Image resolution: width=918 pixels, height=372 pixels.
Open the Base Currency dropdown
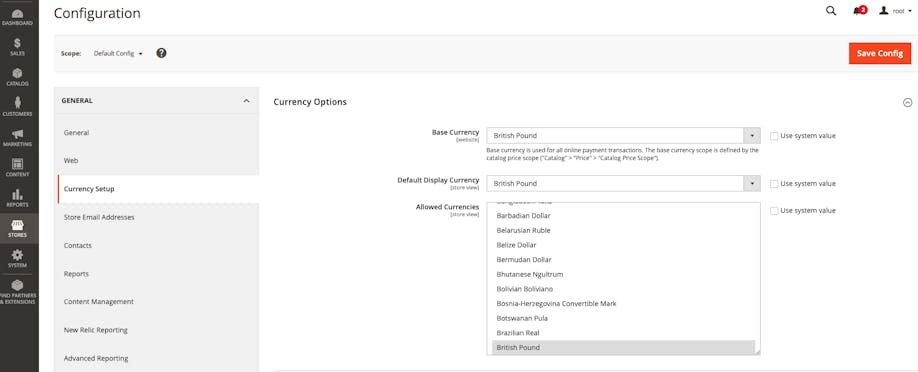click(x=623, y=135)
